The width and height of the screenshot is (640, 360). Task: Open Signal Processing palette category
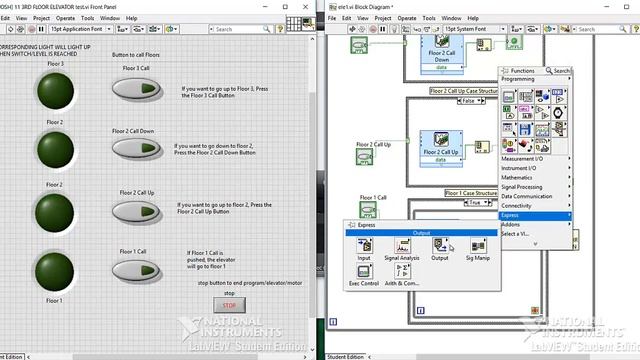(536, 187)
